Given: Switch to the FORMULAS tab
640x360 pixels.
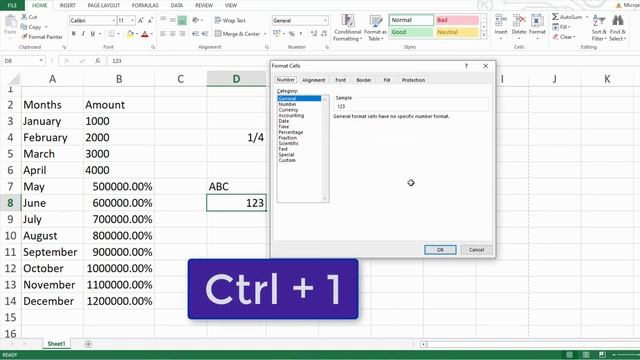Looking at the screenshot, I should 145,5.
